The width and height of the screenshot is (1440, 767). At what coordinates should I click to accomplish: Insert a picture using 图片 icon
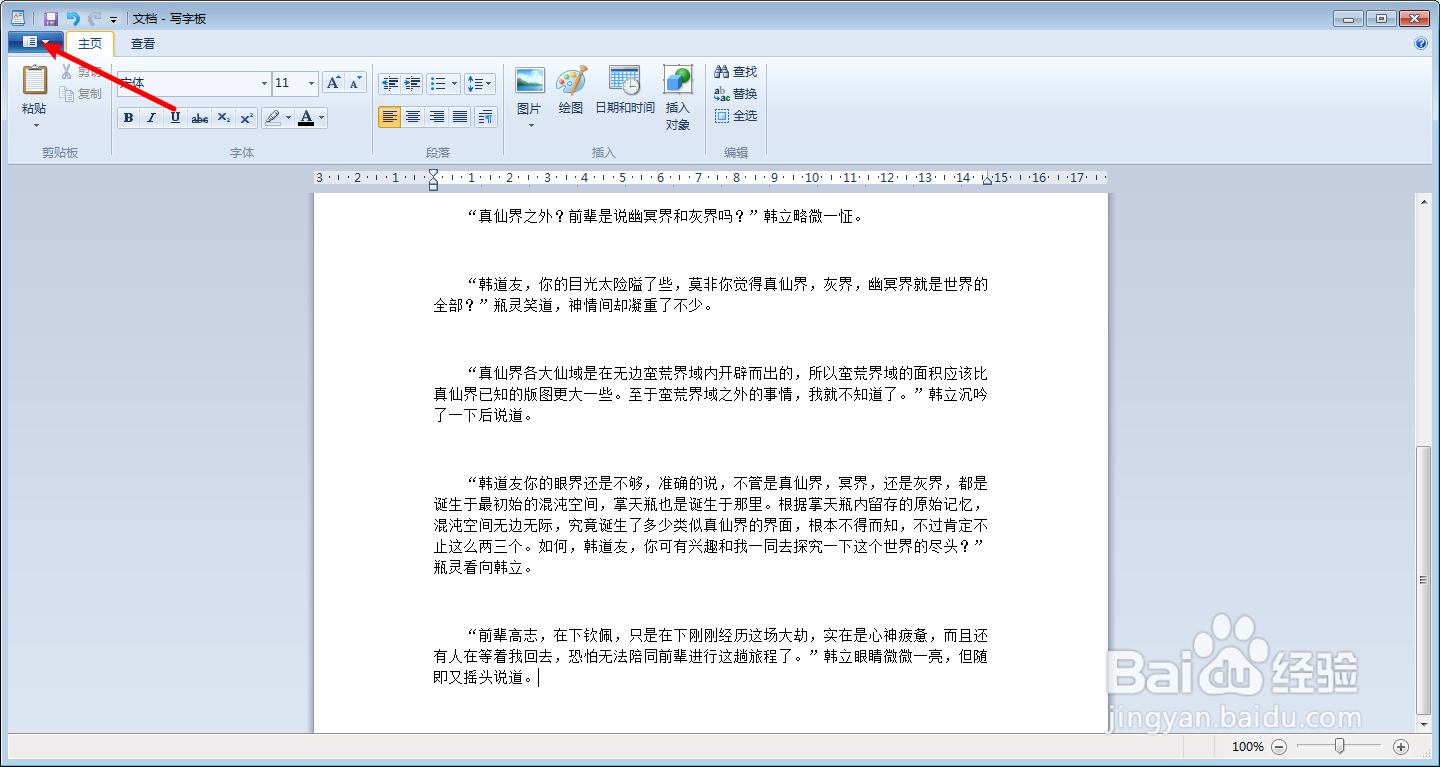click(530, 80)
